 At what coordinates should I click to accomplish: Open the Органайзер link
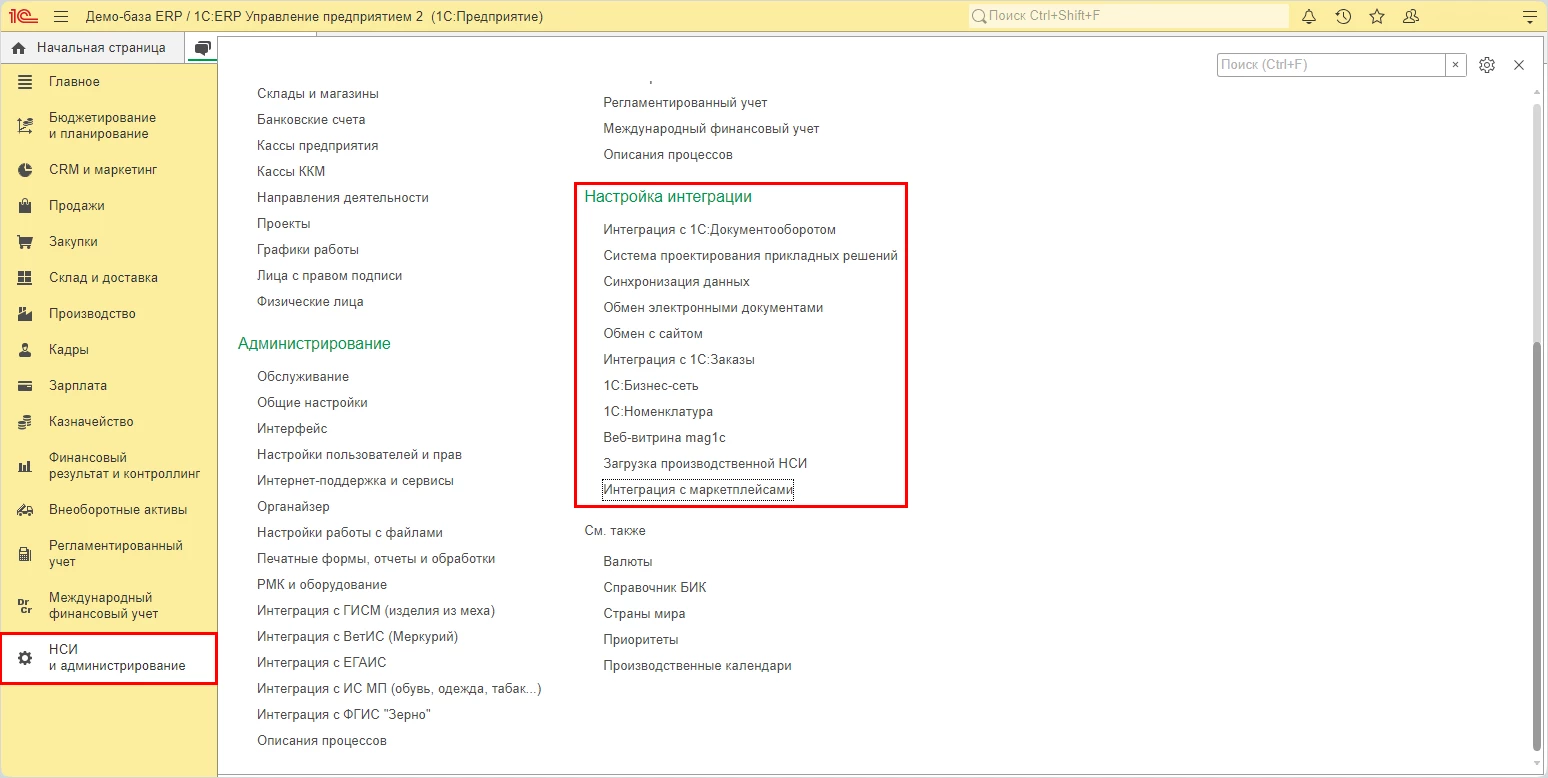click(x=293, y=507)
